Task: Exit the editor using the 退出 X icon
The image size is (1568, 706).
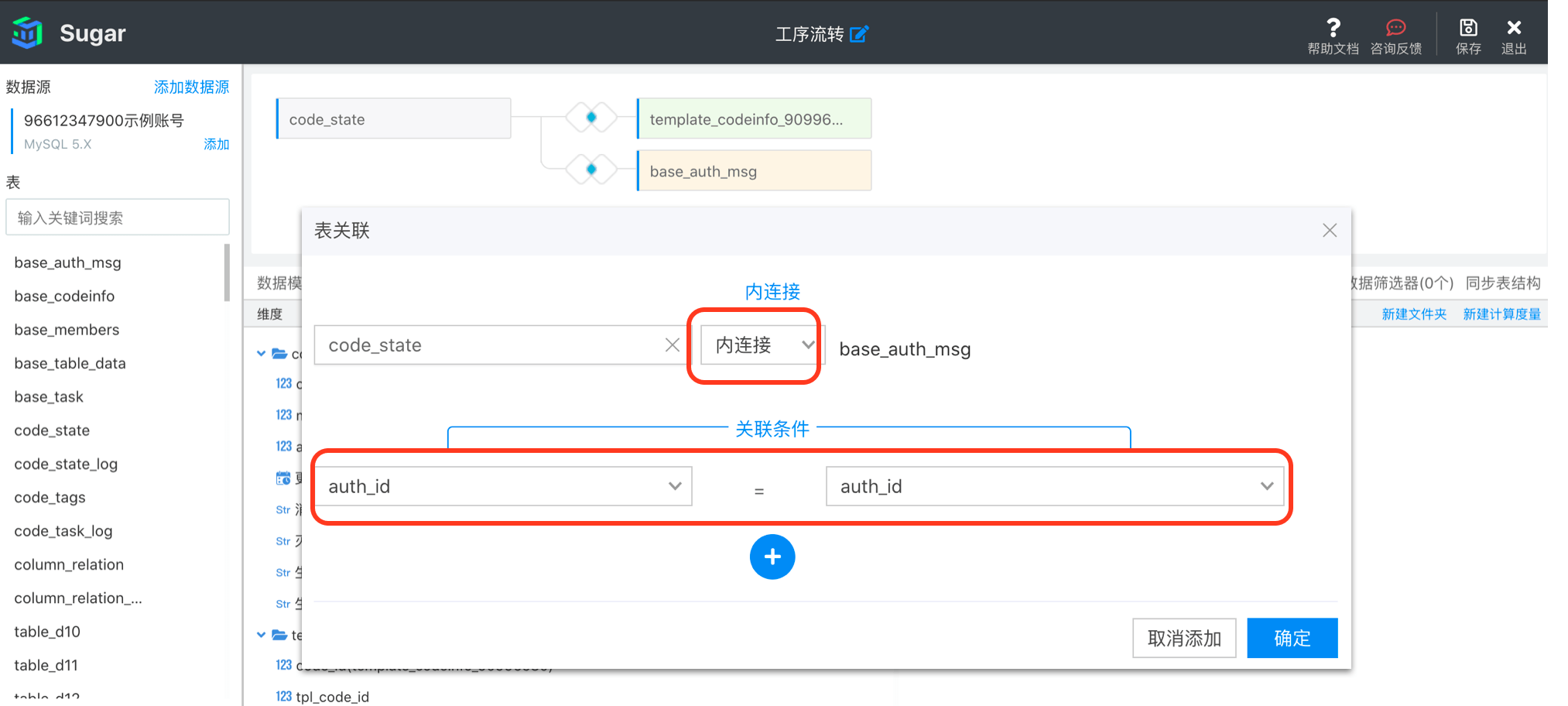Action: [x=1514, y=27]
